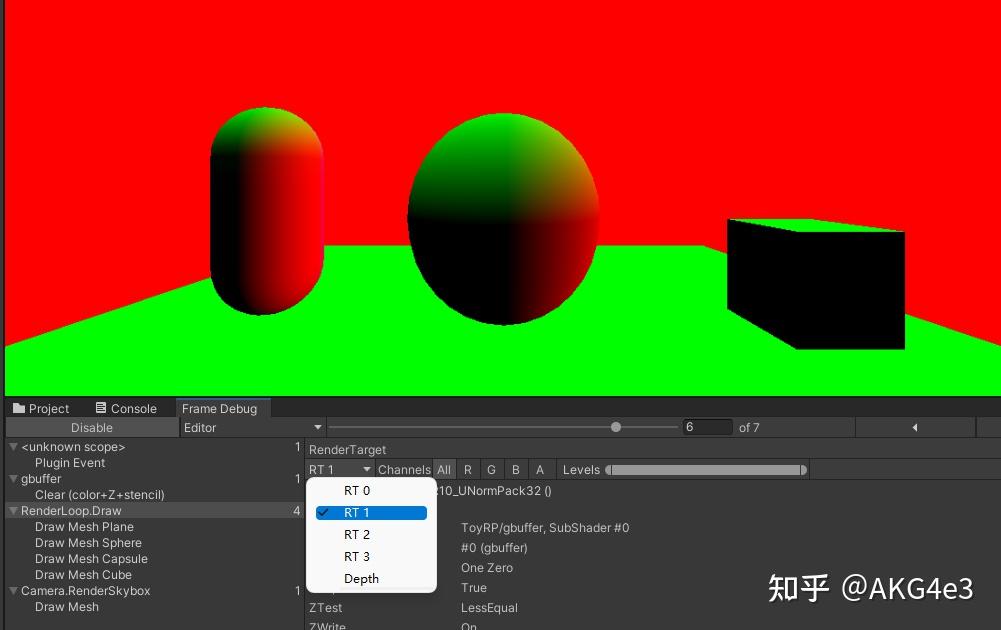Choose Depth in the render target dropdown
Viewport: 1001px width, 630px height.
coord(361,578)
